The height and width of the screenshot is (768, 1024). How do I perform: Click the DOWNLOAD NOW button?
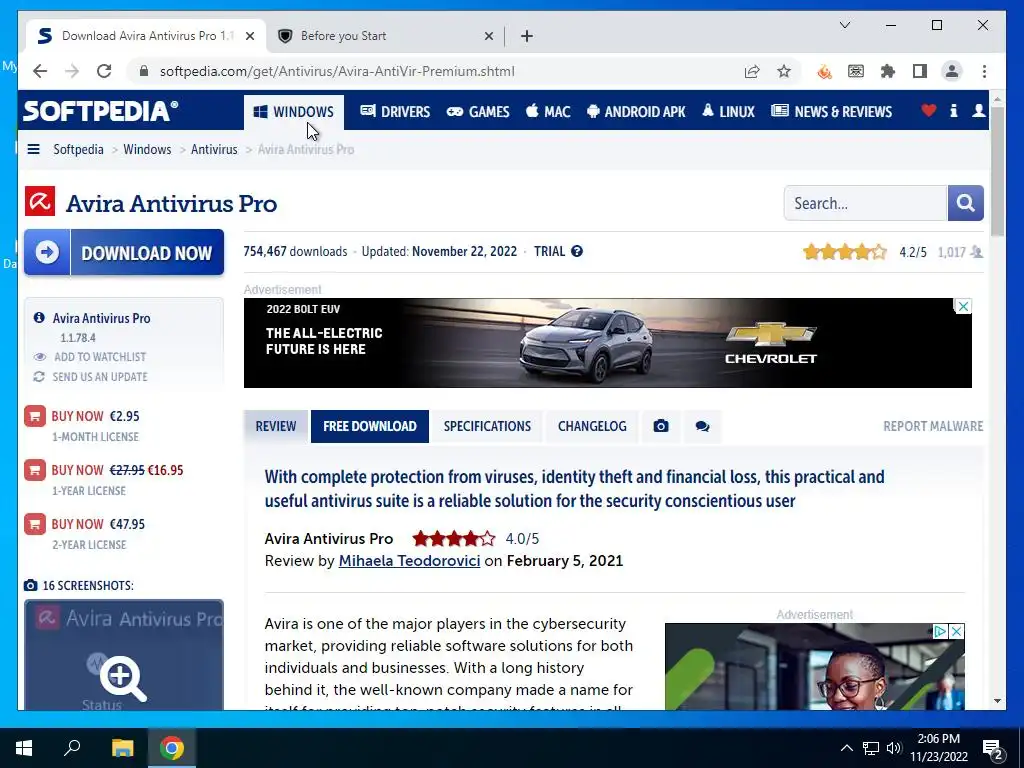[x=124, y=252]
